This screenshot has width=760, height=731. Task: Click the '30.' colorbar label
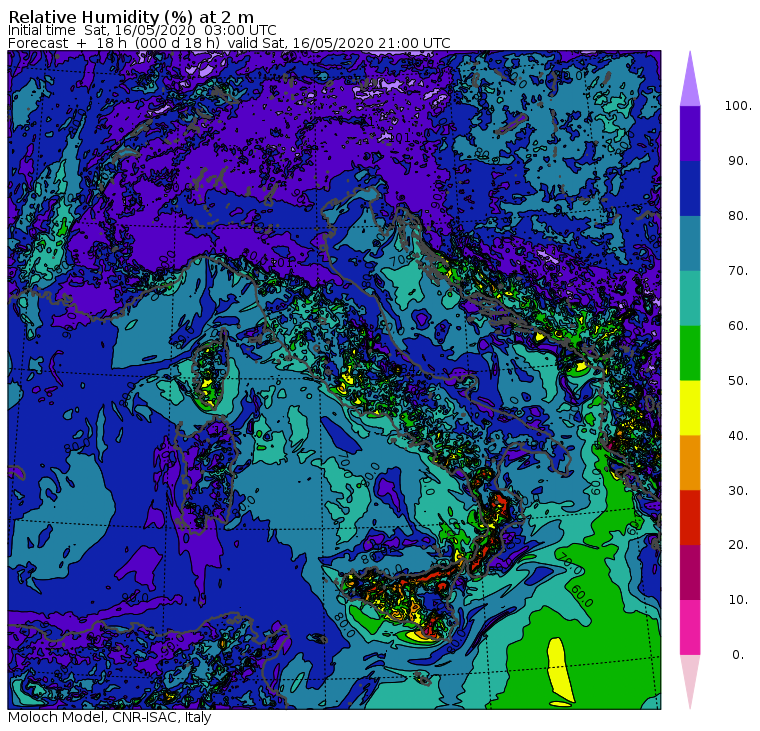tap(738, 491)
